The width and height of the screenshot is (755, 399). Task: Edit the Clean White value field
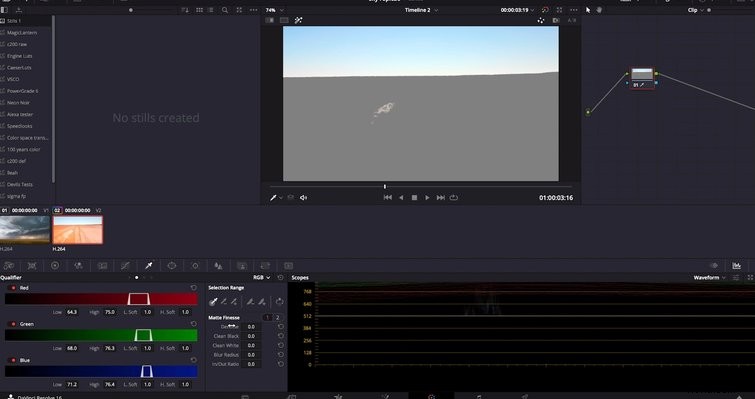tap(251, 346)
